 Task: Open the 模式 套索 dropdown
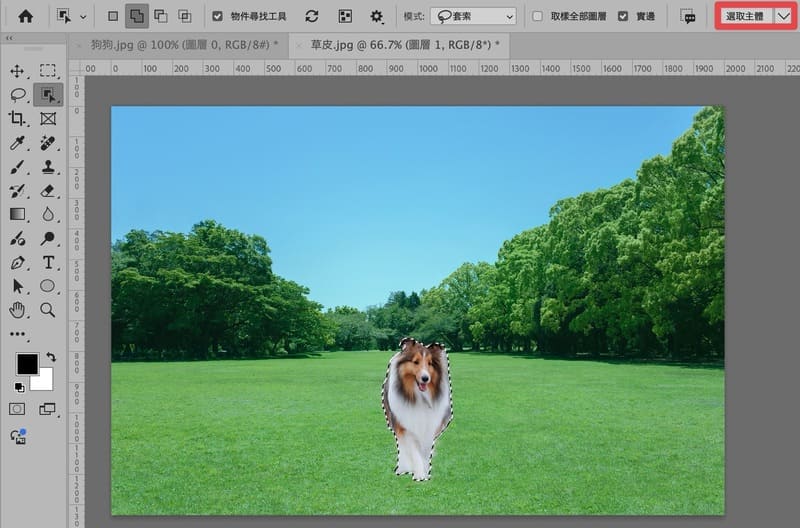pos(473,16)
